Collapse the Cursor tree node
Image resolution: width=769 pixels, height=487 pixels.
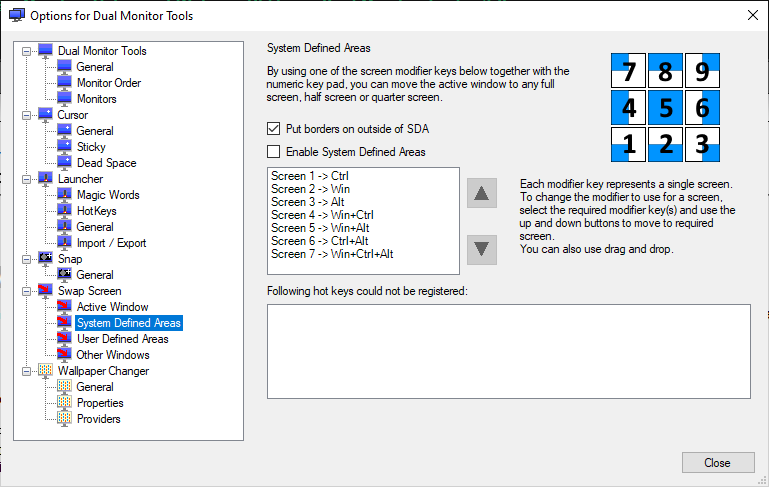click(26, 115)
